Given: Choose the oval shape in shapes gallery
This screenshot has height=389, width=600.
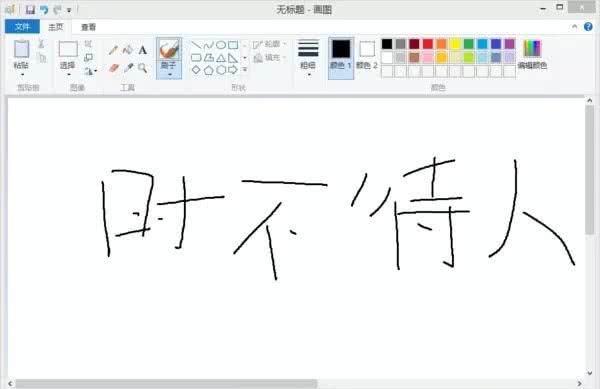Looking at the screenshot, I should click(221, 45).
